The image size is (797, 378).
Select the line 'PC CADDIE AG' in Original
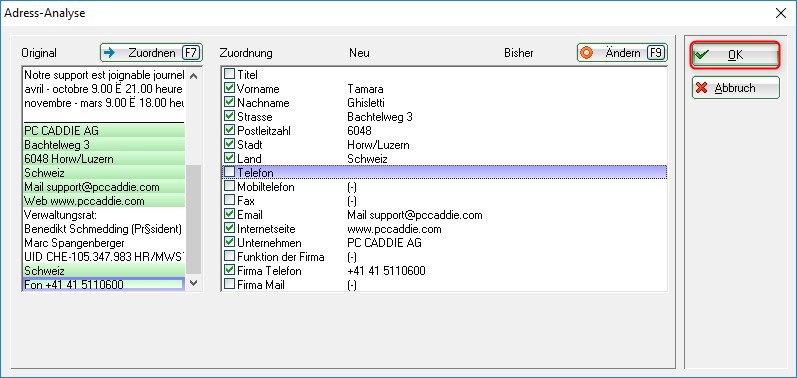104,131
